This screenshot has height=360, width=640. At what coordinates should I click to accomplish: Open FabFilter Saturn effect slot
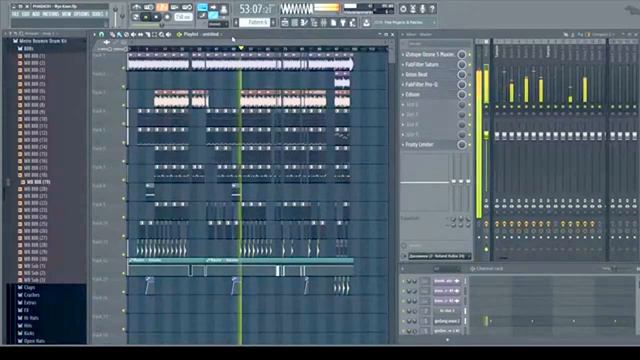coord(422,64)
